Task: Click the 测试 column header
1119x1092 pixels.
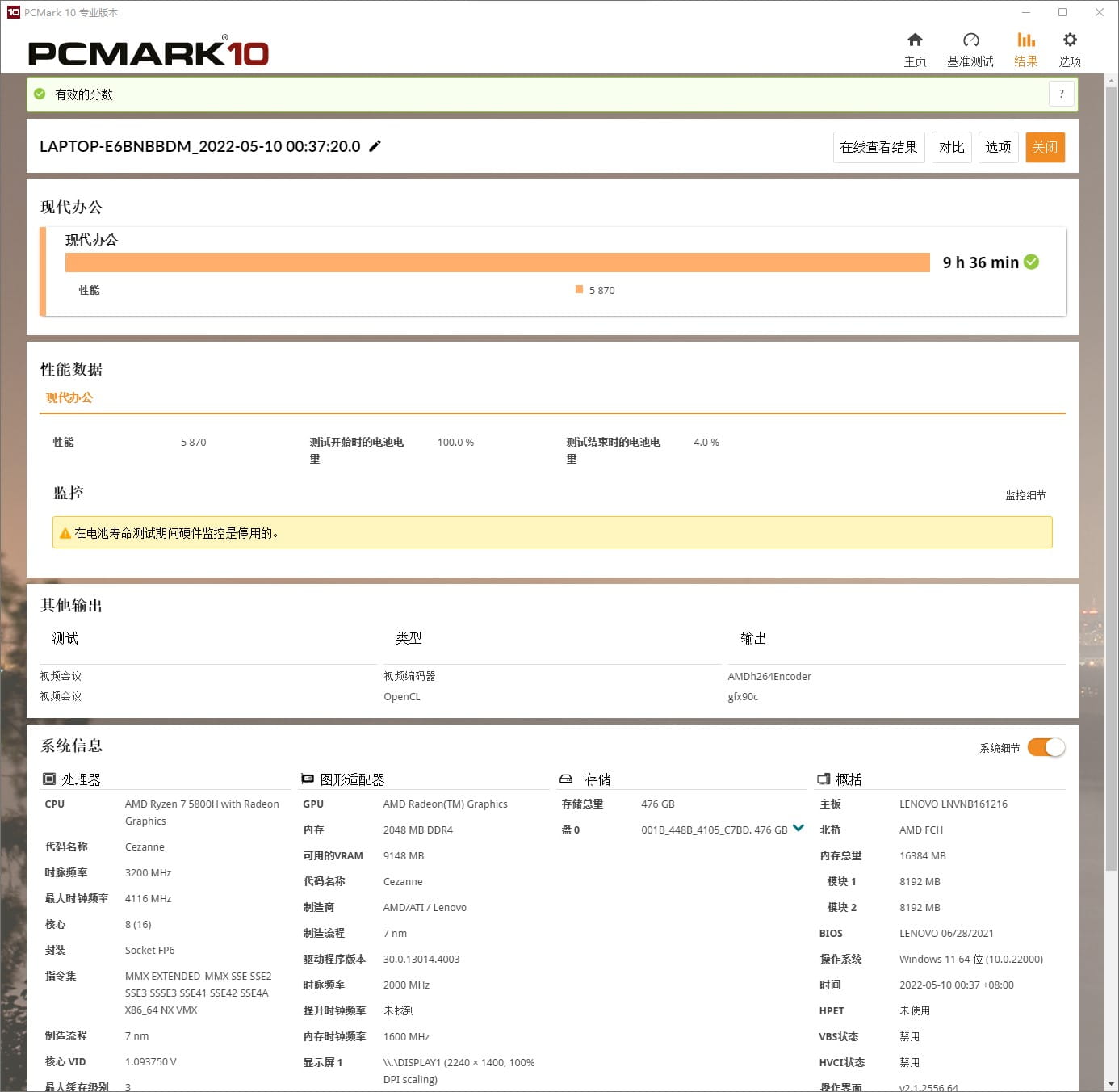Action: (x=65, y=638)
